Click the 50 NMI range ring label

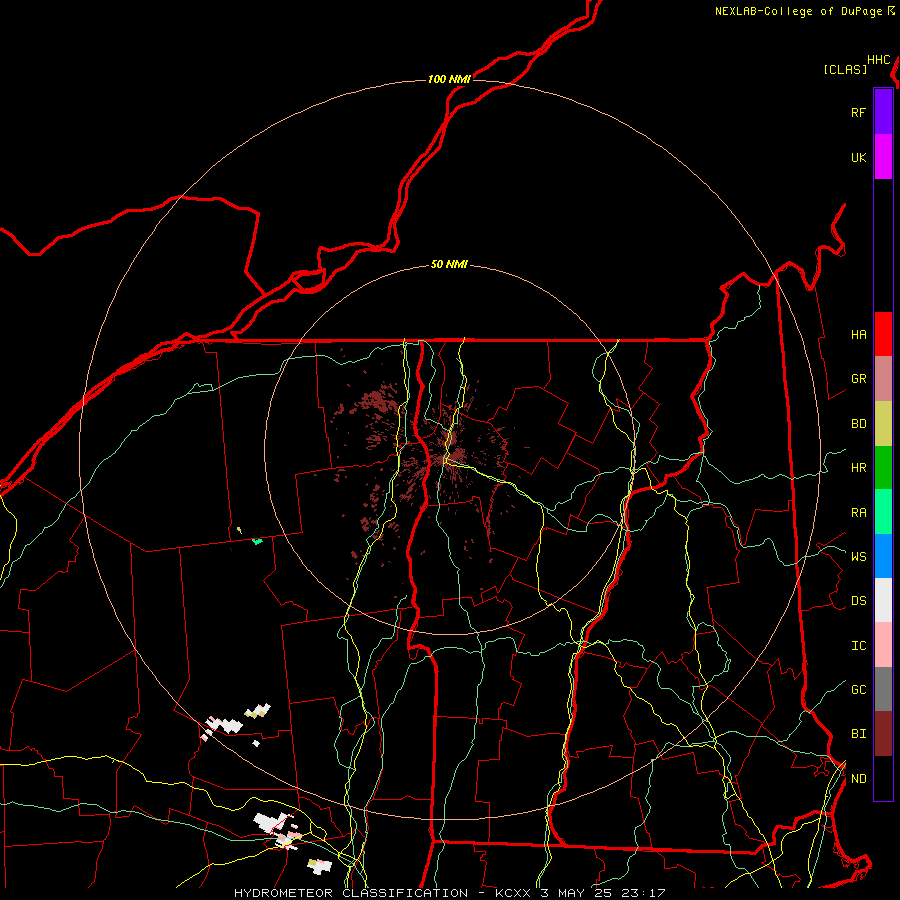[449, 265]
